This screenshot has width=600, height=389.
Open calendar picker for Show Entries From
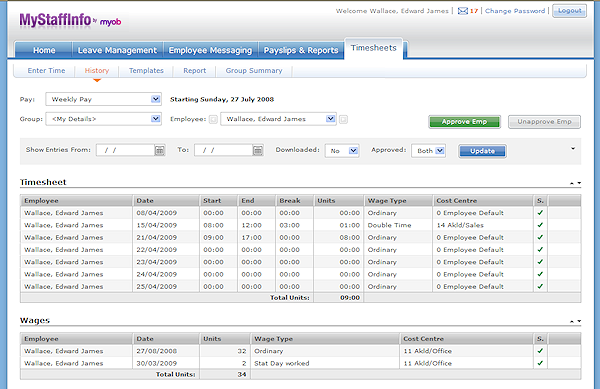160,150
